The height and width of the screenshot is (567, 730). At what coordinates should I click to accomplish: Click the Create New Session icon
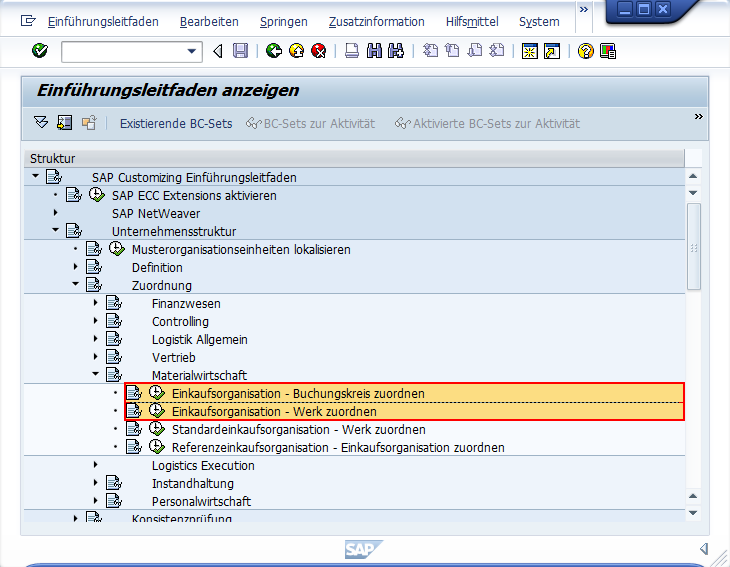[x=529, y=51]
